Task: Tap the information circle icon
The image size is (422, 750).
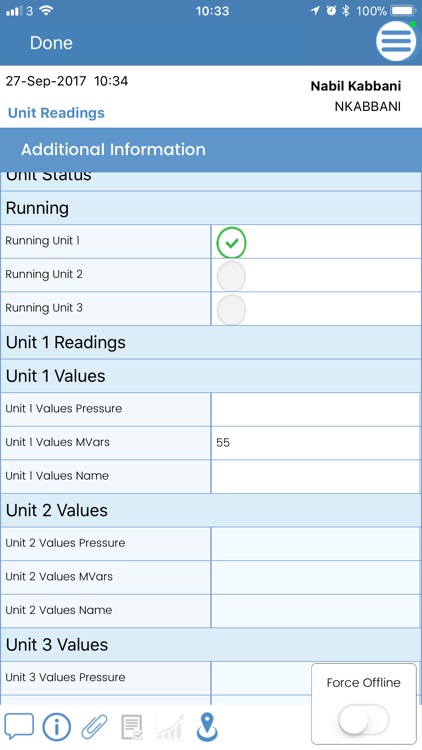Action: pyautogui.click(x=56, y=727)
